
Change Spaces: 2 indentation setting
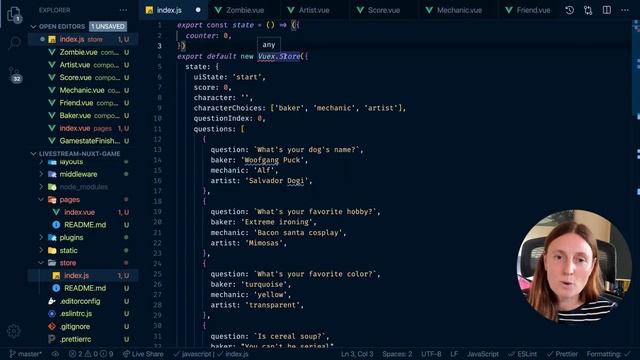point(397,354)
